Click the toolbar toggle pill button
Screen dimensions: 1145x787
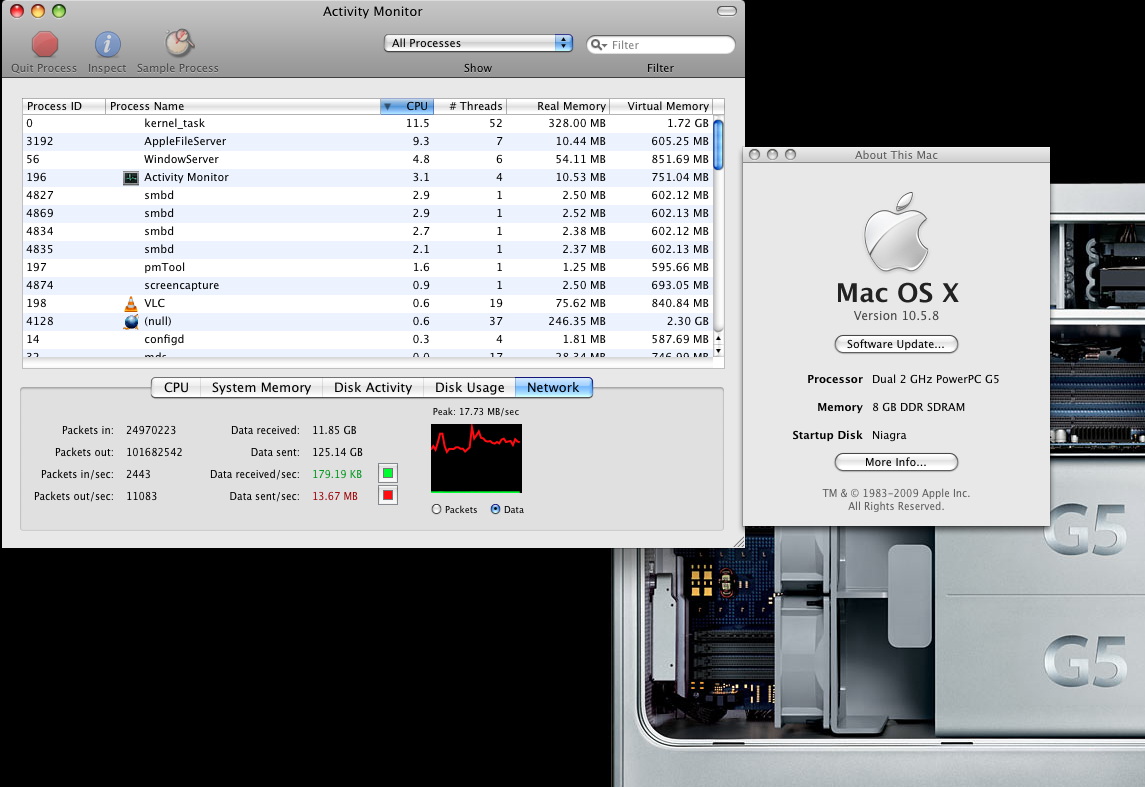728,12
